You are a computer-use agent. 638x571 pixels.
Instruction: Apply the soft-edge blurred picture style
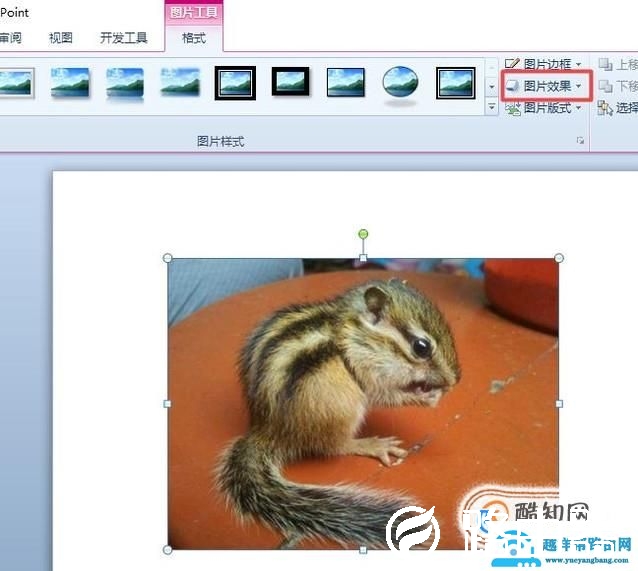point(180,82)
